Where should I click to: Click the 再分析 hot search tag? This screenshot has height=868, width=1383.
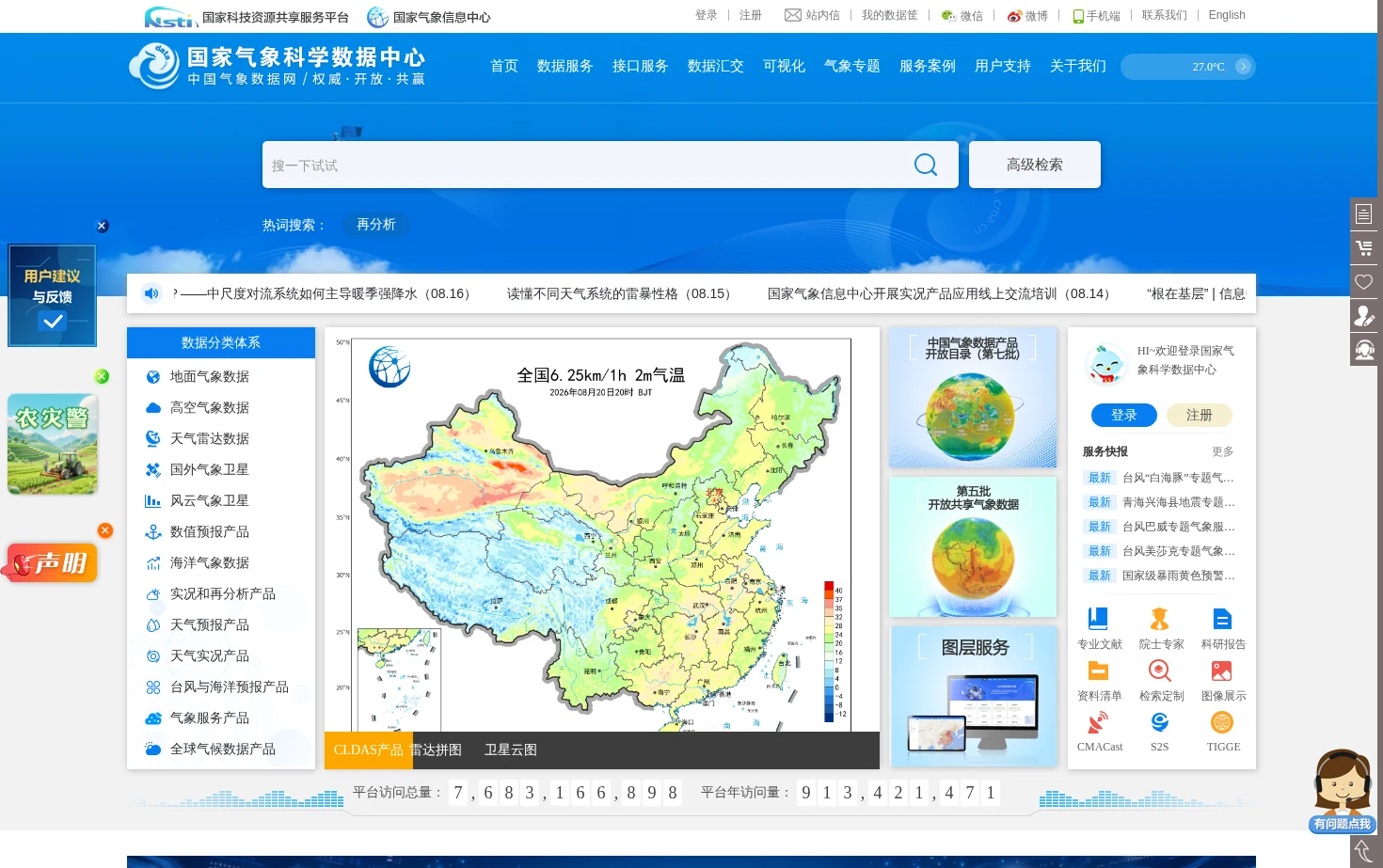[375, 225]
